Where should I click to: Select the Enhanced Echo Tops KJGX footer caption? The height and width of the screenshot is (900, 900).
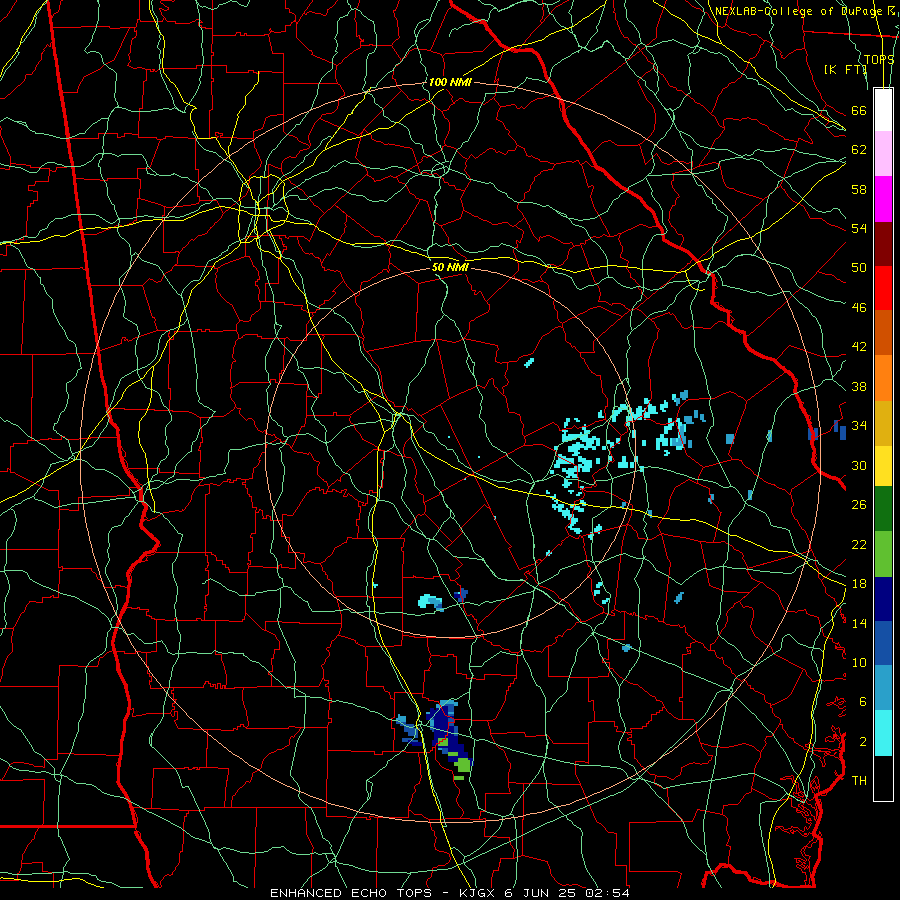click(450, 893)
